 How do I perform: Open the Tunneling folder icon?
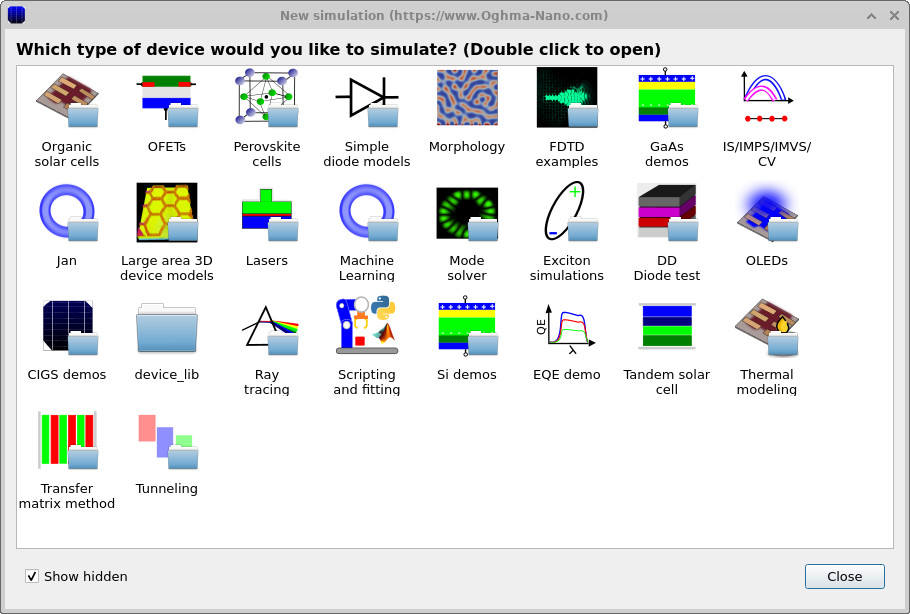click(167, 442)
